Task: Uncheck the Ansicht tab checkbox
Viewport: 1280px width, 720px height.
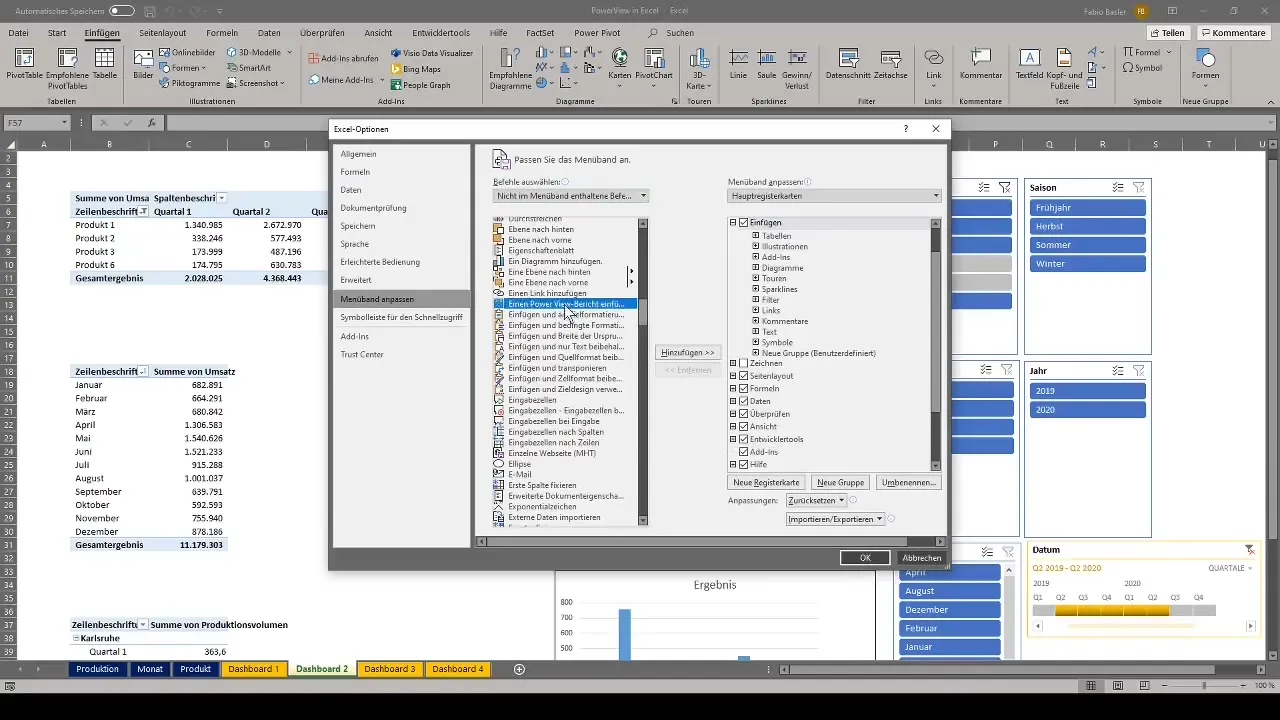Action: point(743,427)
